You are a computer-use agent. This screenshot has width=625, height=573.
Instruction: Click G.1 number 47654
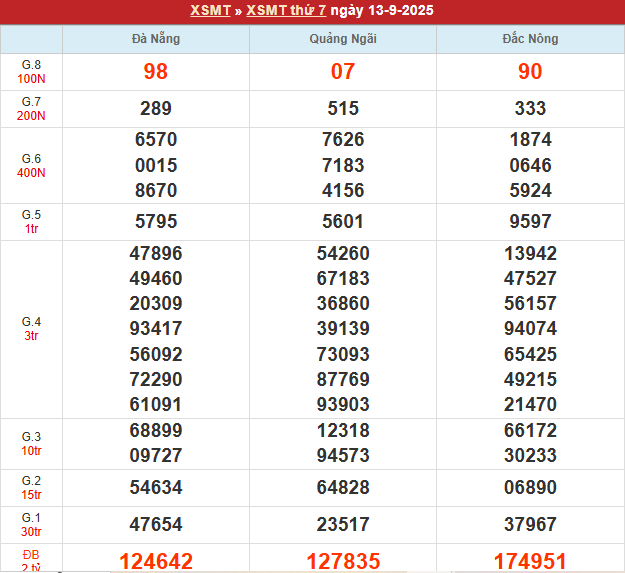156,524
